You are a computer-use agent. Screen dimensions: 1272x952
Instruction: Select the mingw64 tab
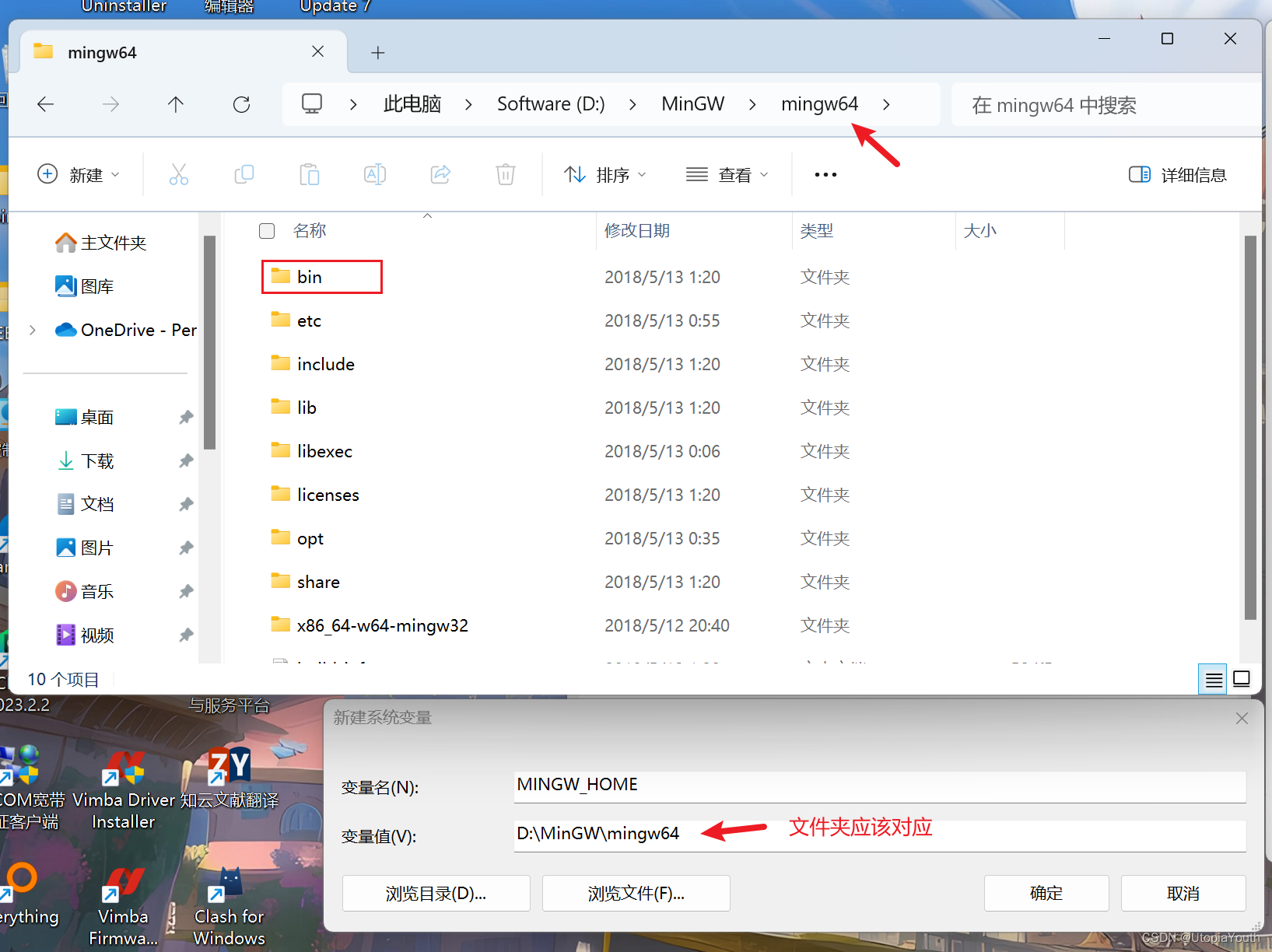tap(183, 52)
